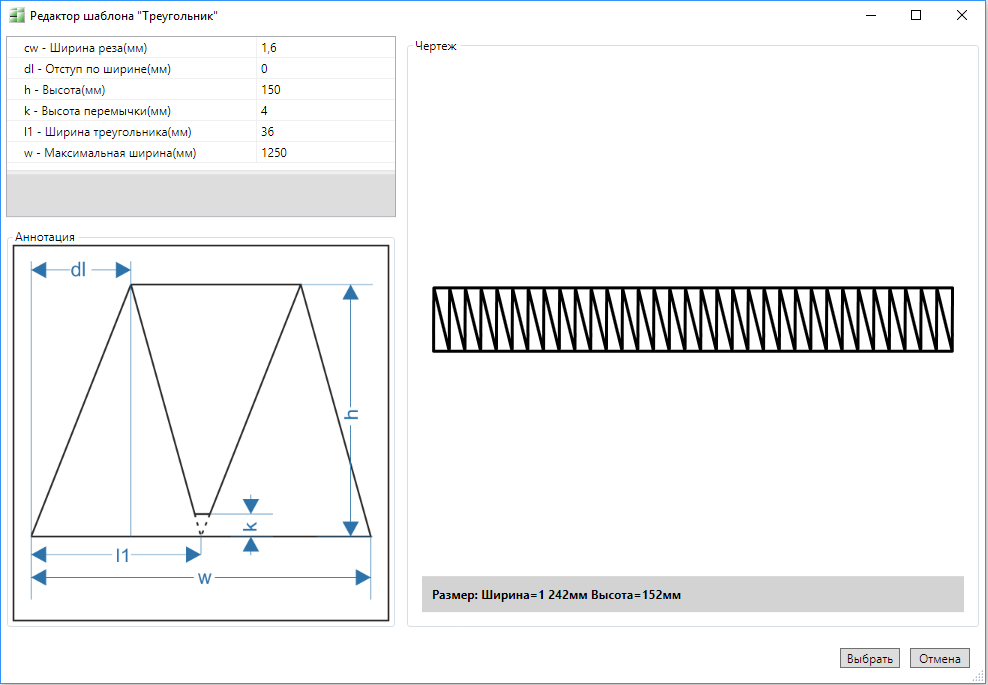988x685 pixels.
Task: Edit the w maximum width value 1250
Action: (x=326, y=153)
